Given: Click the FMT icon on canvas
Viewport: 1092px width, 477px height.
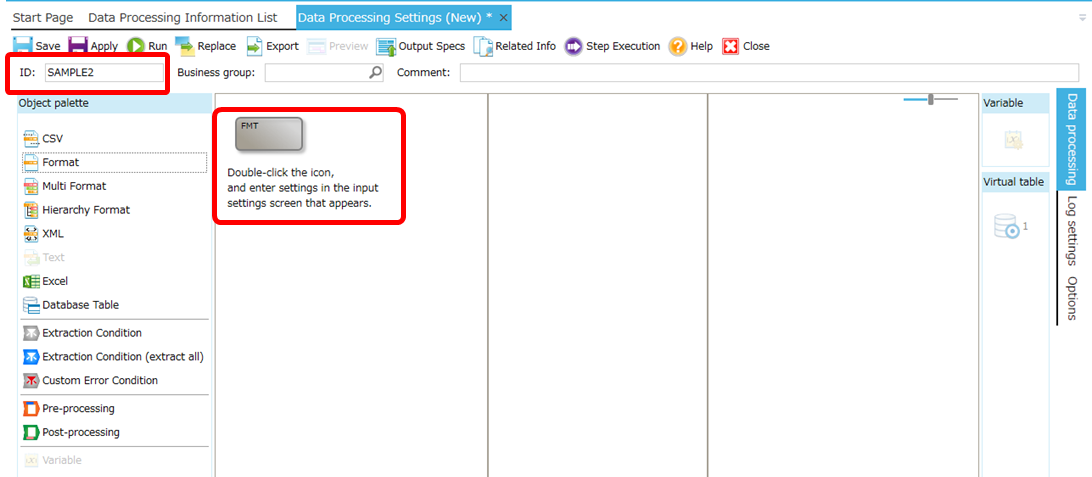Looking at the screenshot, I should tap(268, 135).
